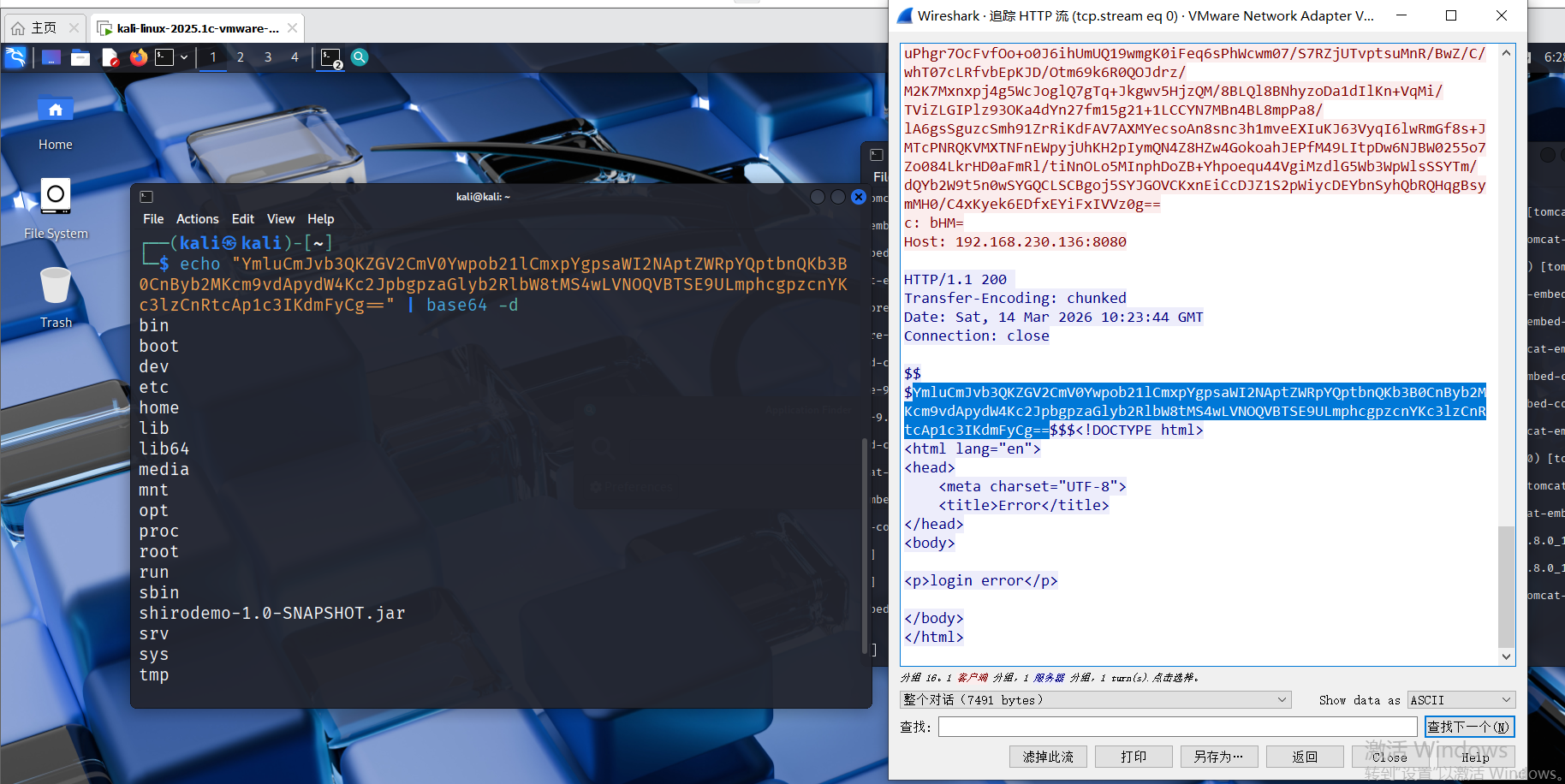
Task: Click the Wireshark stream scrollbar thumb
Action: [1506, 586]
